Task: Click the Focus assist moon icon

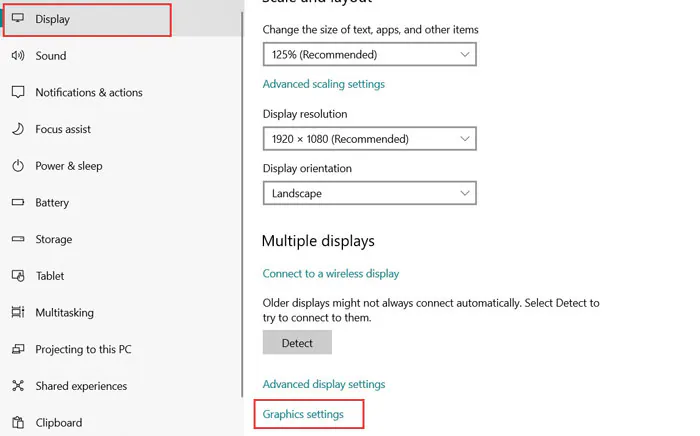Action: [18, 129]
